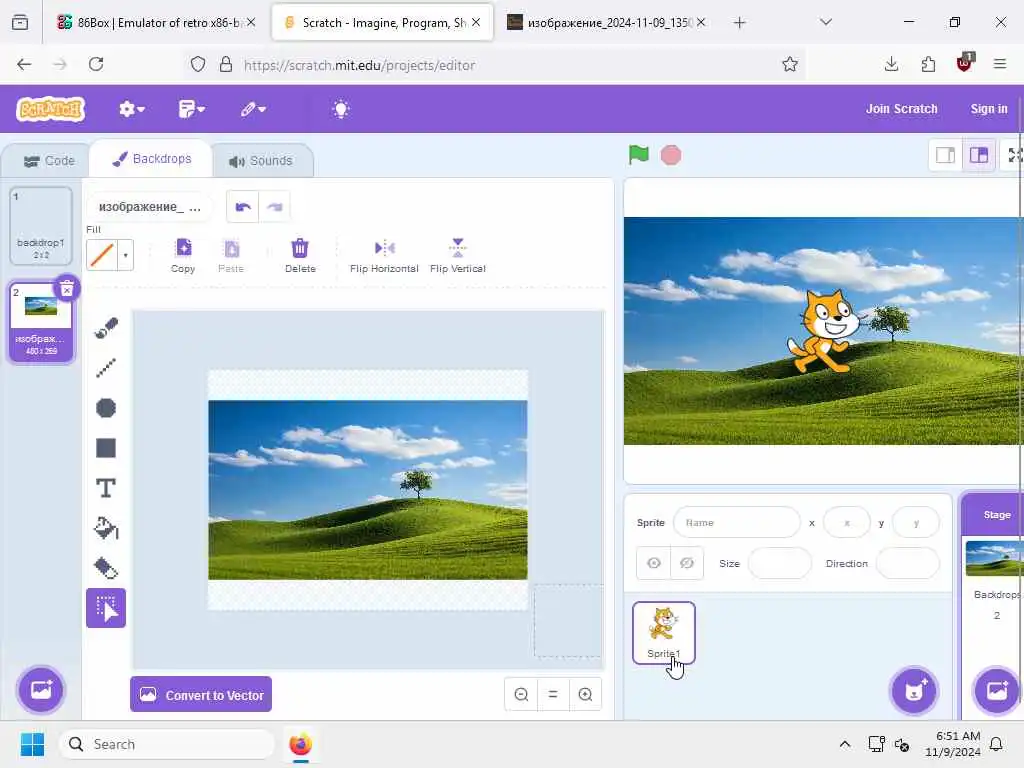Flip the image vertically

tap(458, 256)
